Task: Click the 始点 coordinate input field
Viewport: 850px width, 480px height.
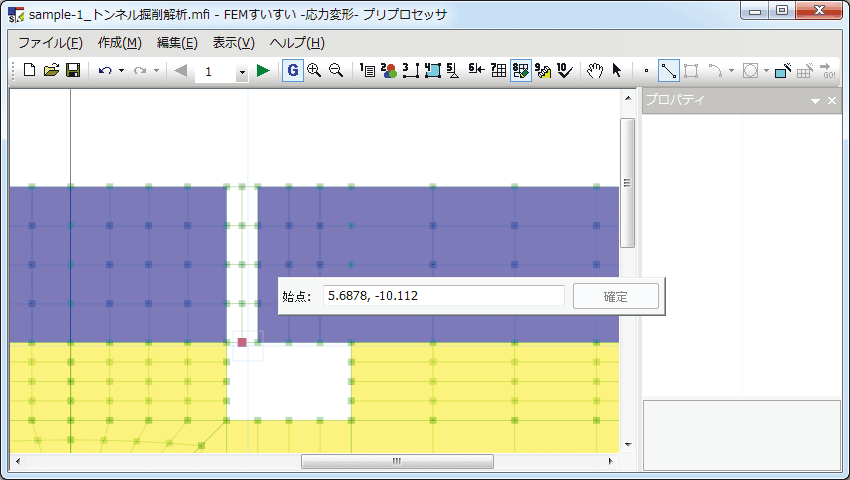Action: click(x=443, y=296)
